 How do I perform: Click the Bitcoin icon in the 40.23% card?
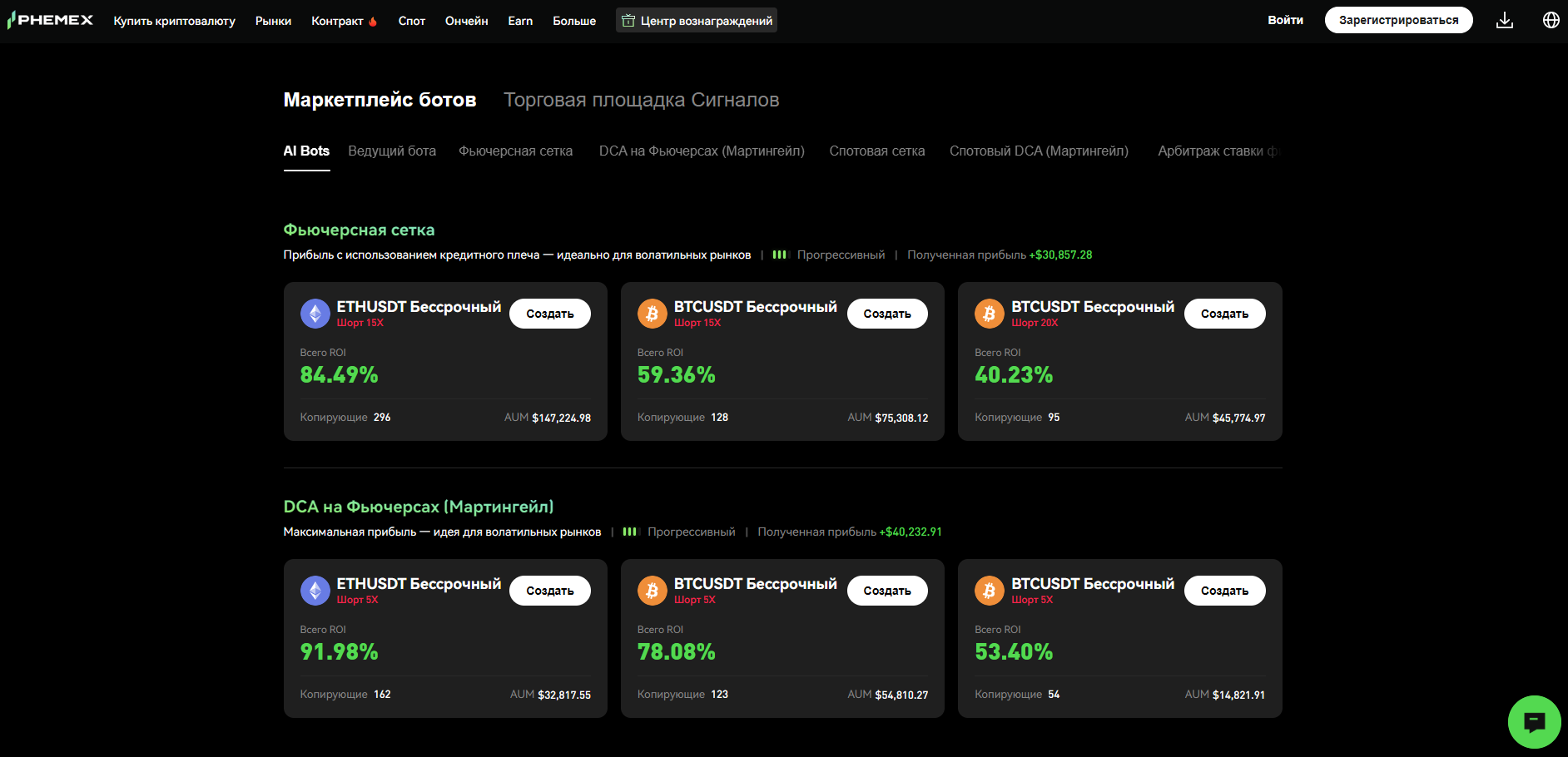click(989, 314)
